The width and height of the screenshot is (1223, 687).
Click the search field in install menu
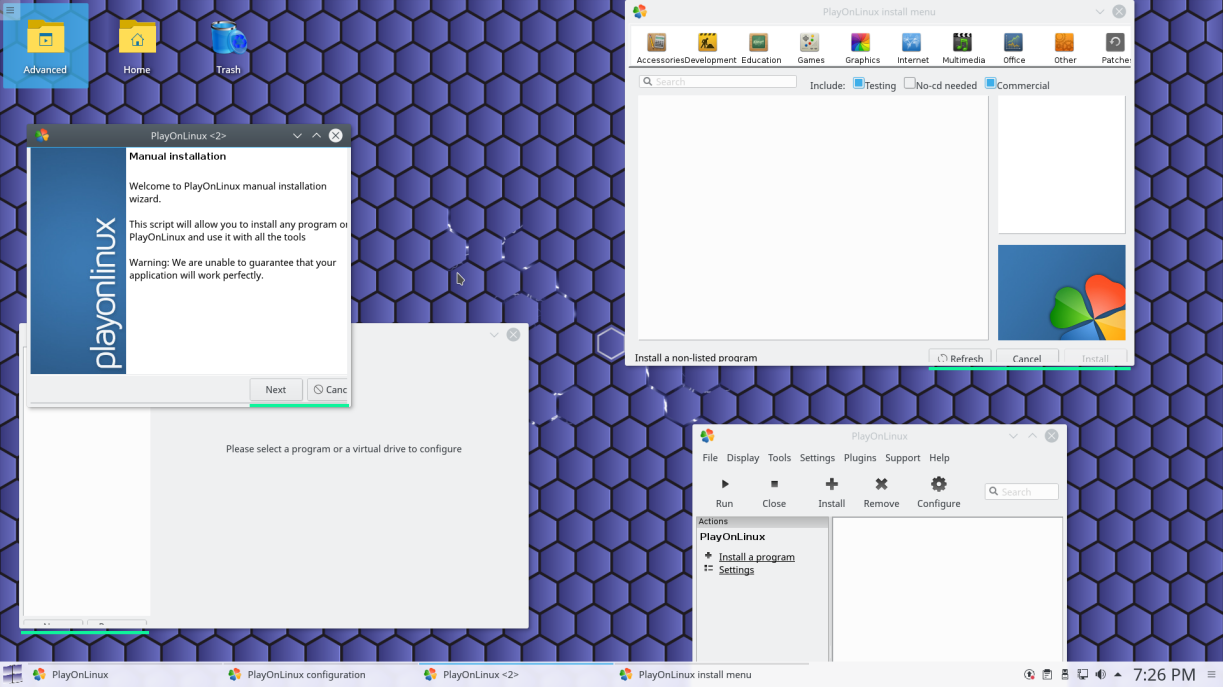click(717, 82)
